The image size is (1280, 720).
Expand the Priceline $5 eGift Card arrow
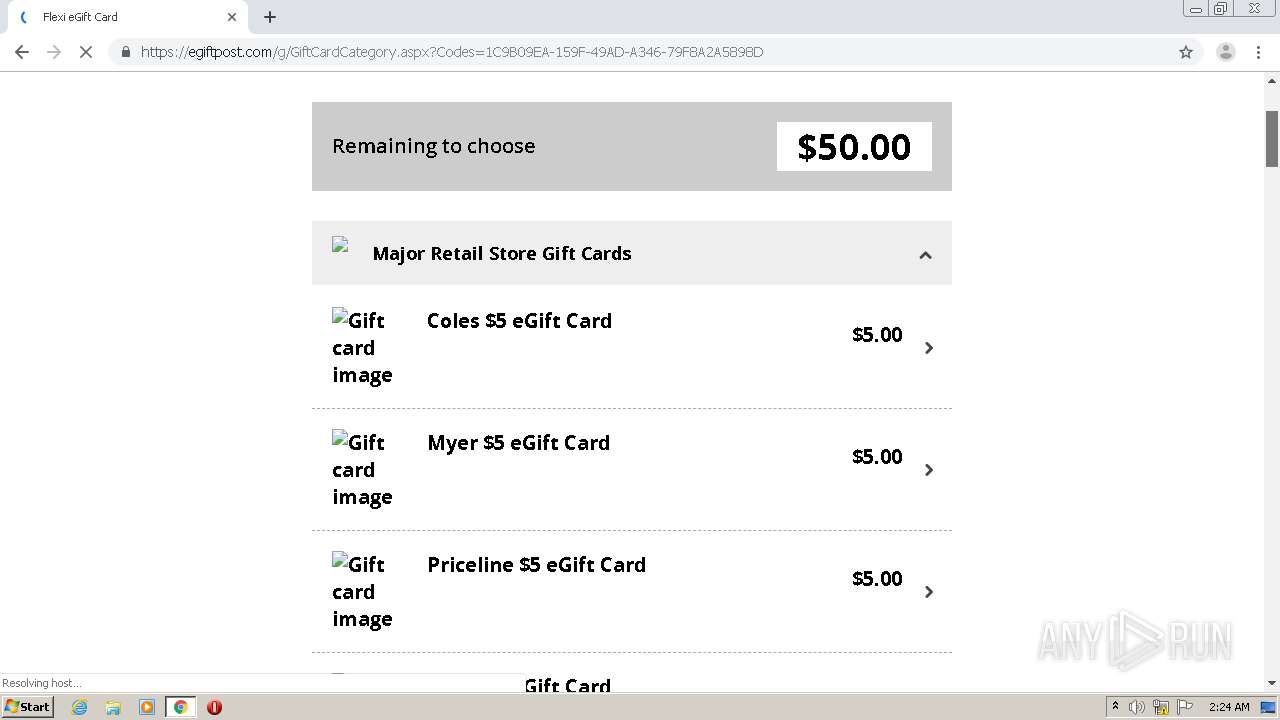[x=929, y=592]
